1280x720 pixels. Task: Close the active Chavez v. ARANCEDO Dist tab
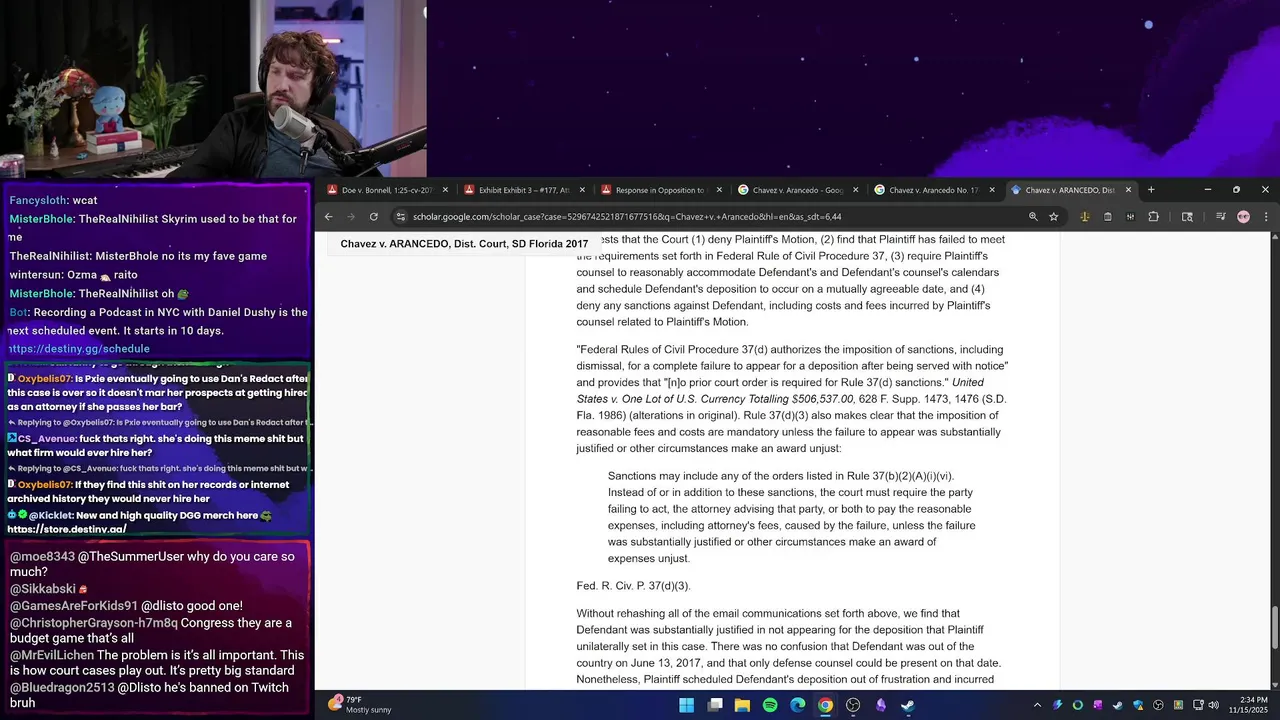click(x=1128, y=190)
